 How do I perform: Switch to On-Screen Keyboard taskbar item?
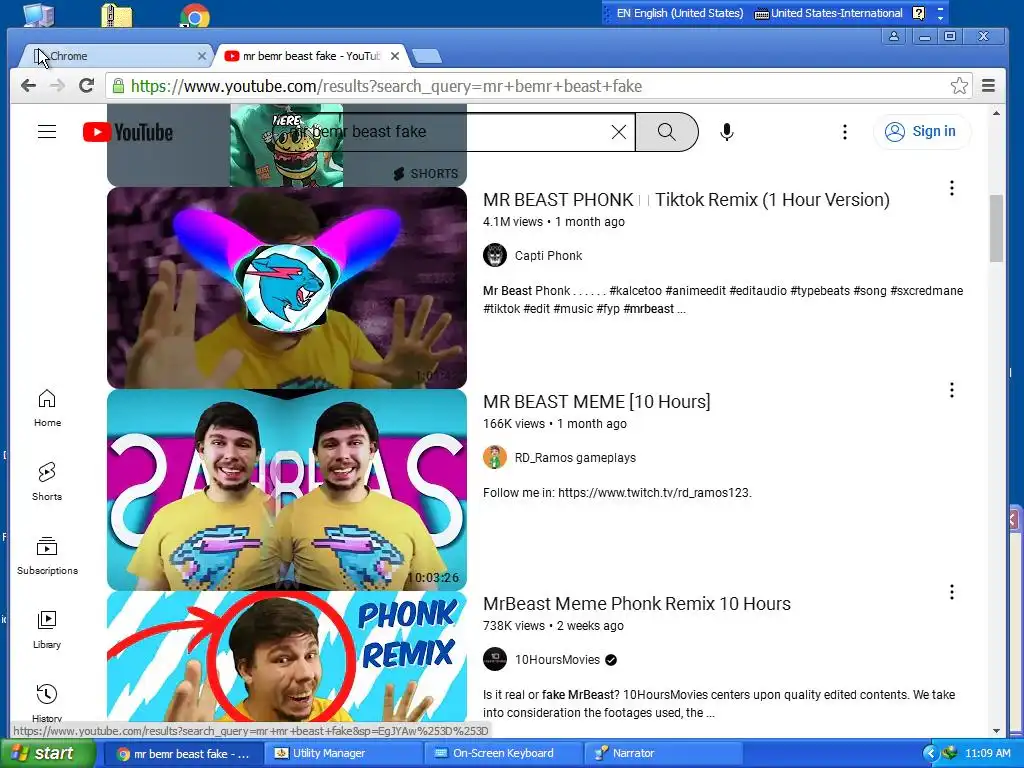coord(504,754)
